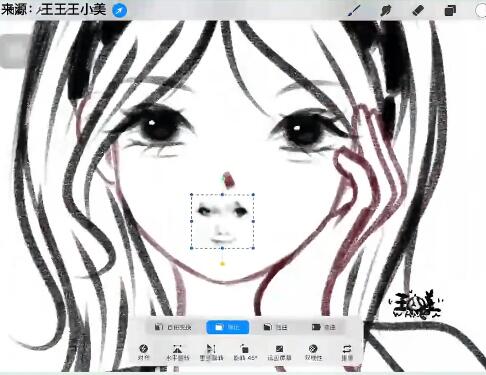Viewport: 486px width, 375px height.
Task: Open the Layers panel
Action: 450,11
